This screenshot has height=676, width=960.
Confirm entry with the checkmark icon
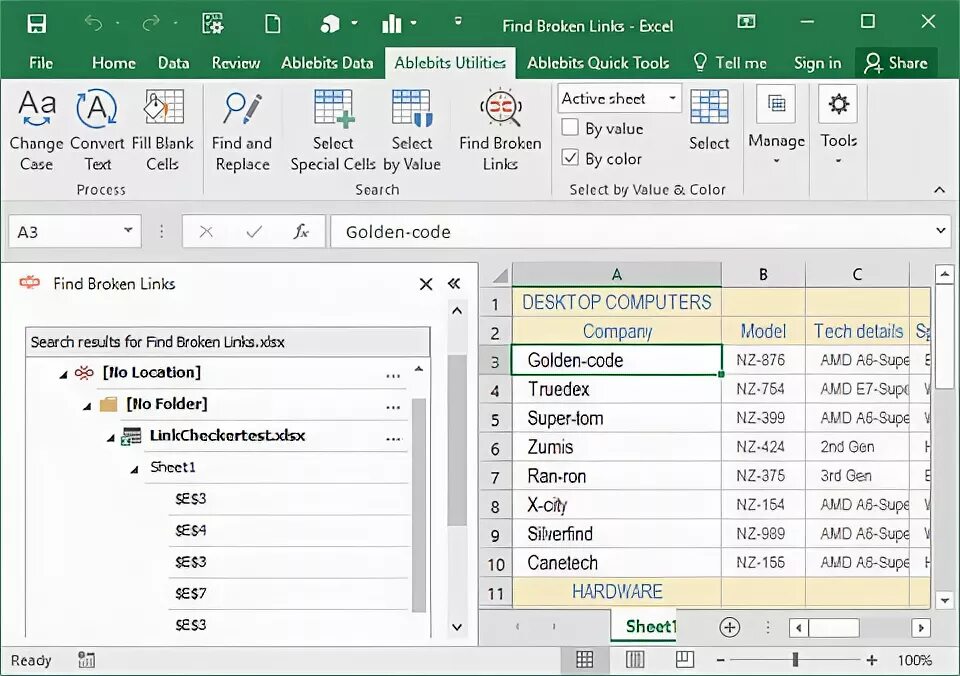(254, 231)
